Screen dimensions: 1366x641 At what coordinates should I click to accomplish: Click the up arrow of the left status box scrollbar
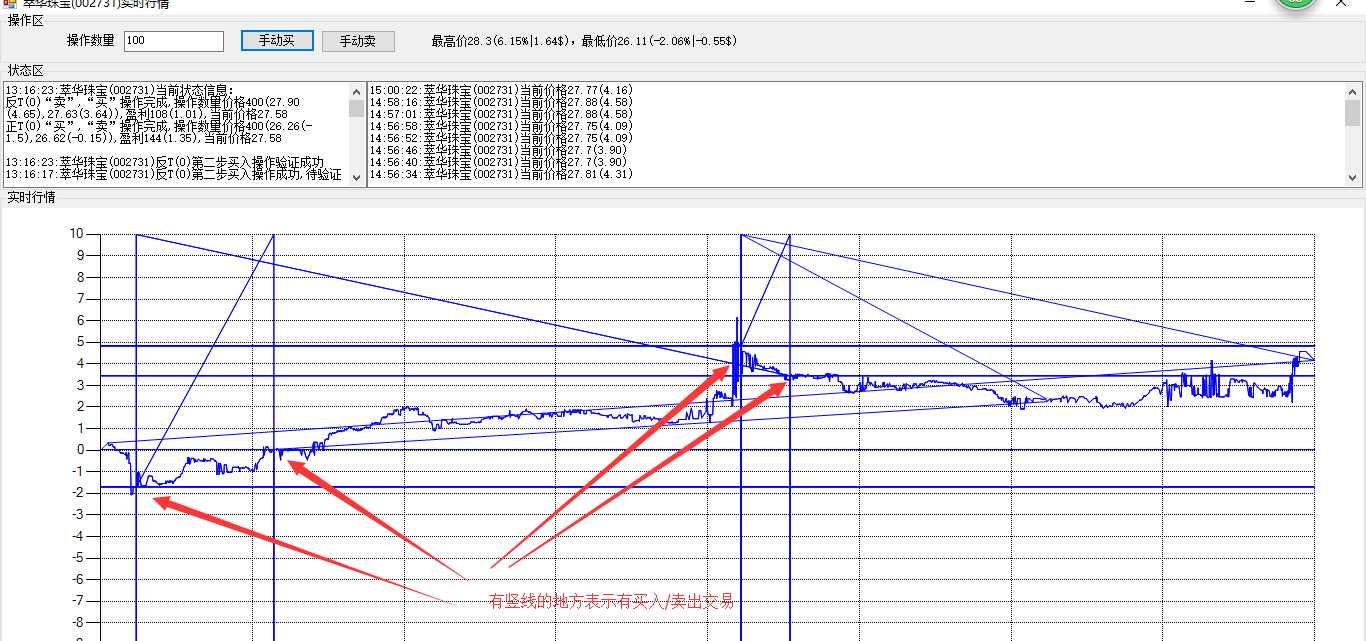(x=356, y=91)
